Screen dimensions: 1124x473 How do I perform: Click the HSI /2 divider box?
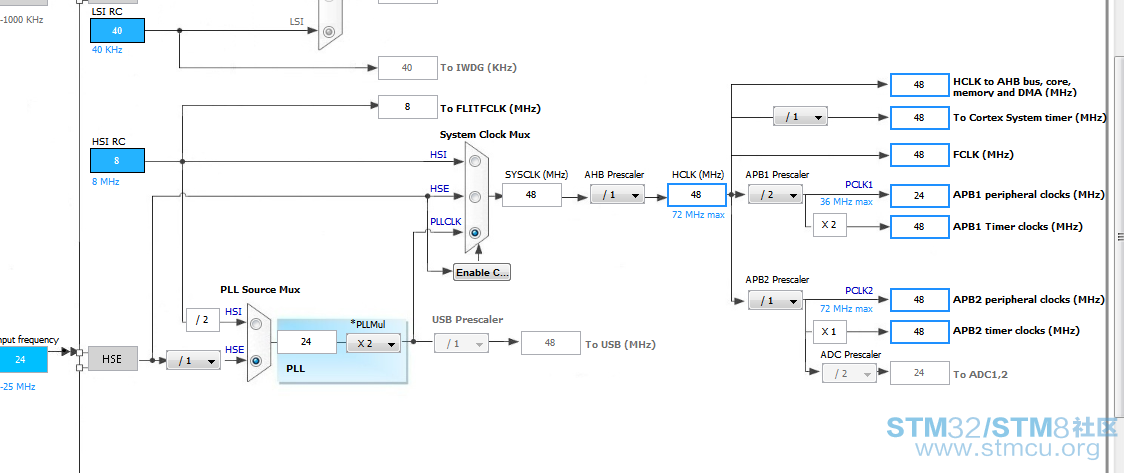click(x=203, y=320)
